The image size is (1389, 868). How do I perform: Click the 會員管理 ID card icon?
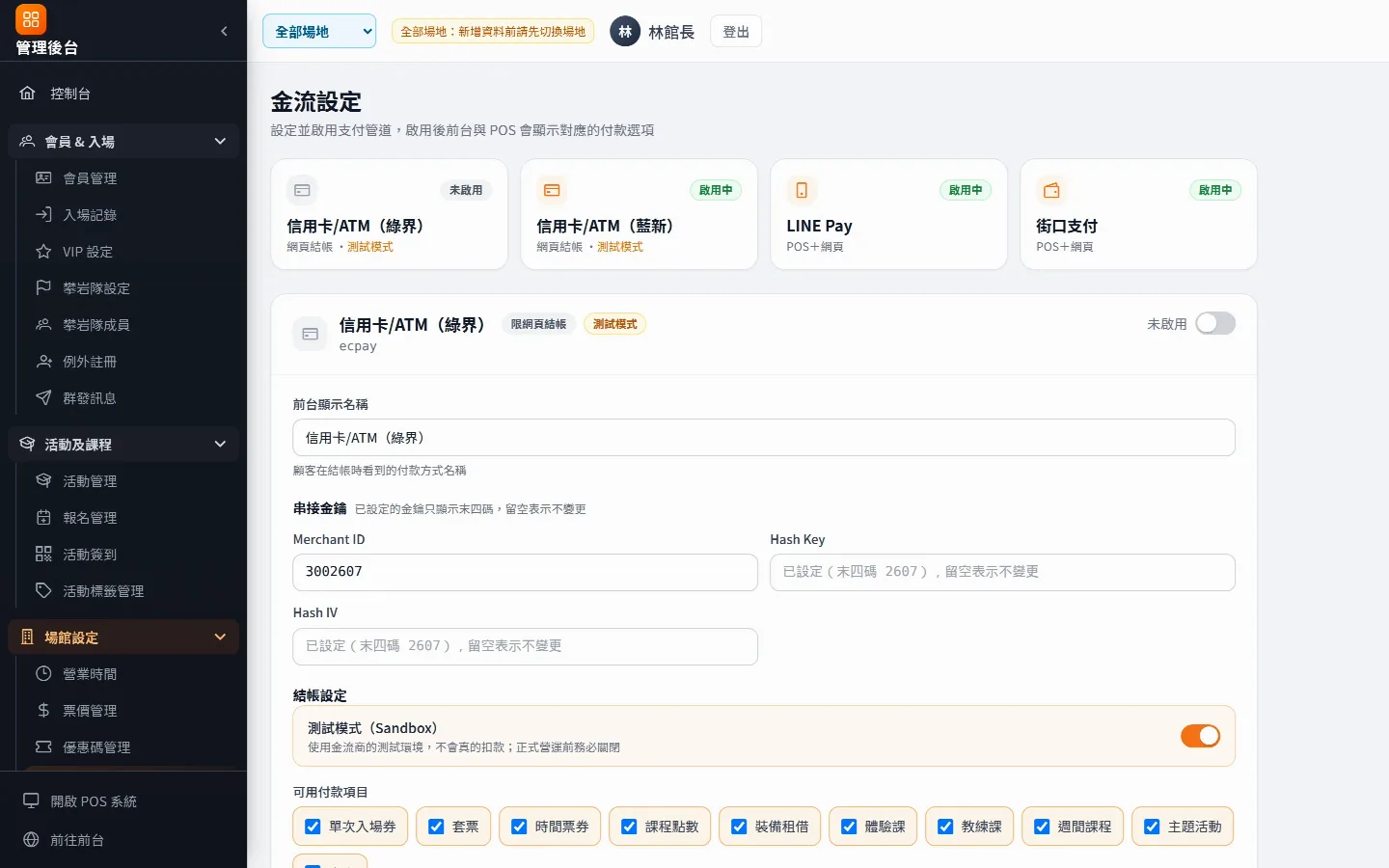pos(43,177)
